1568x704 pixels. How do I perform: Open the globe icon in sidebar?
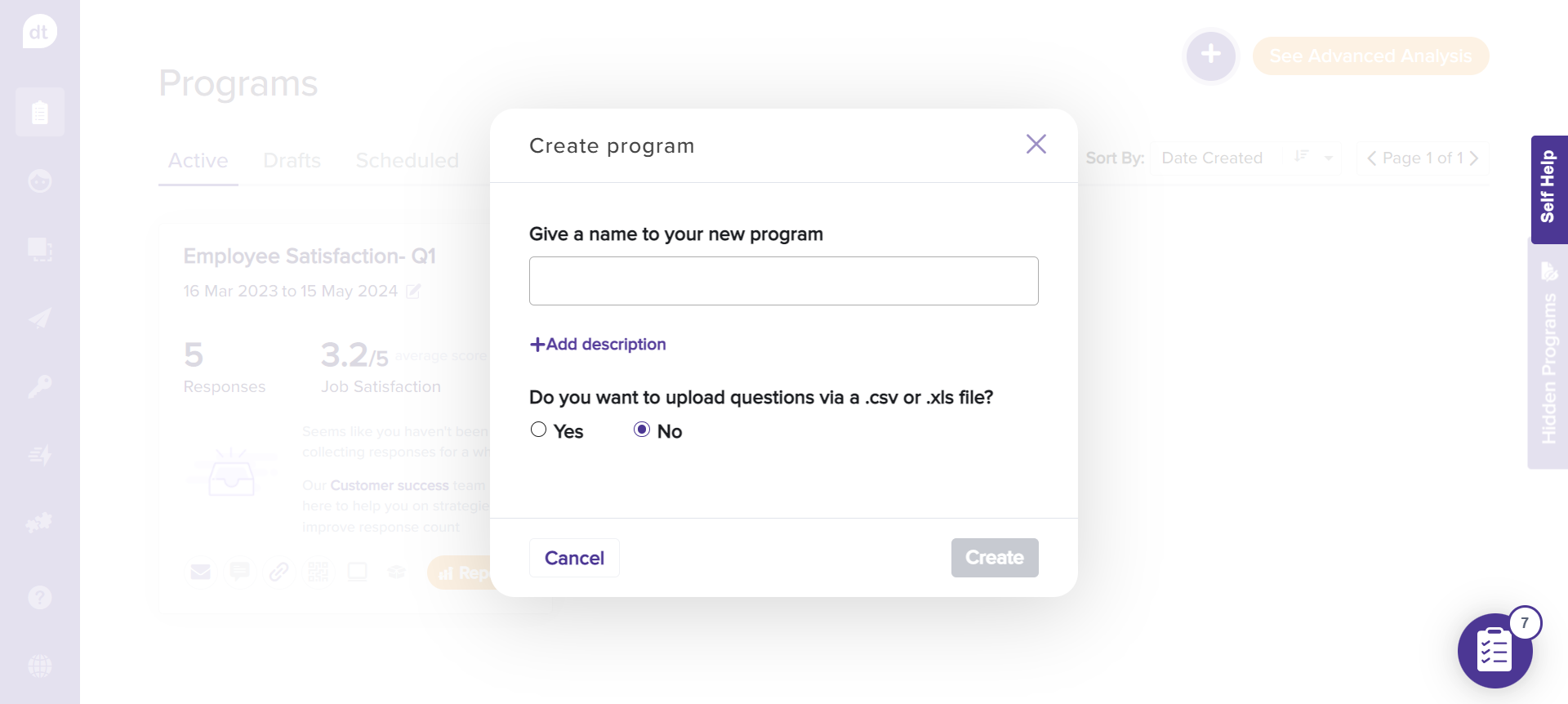39,666
